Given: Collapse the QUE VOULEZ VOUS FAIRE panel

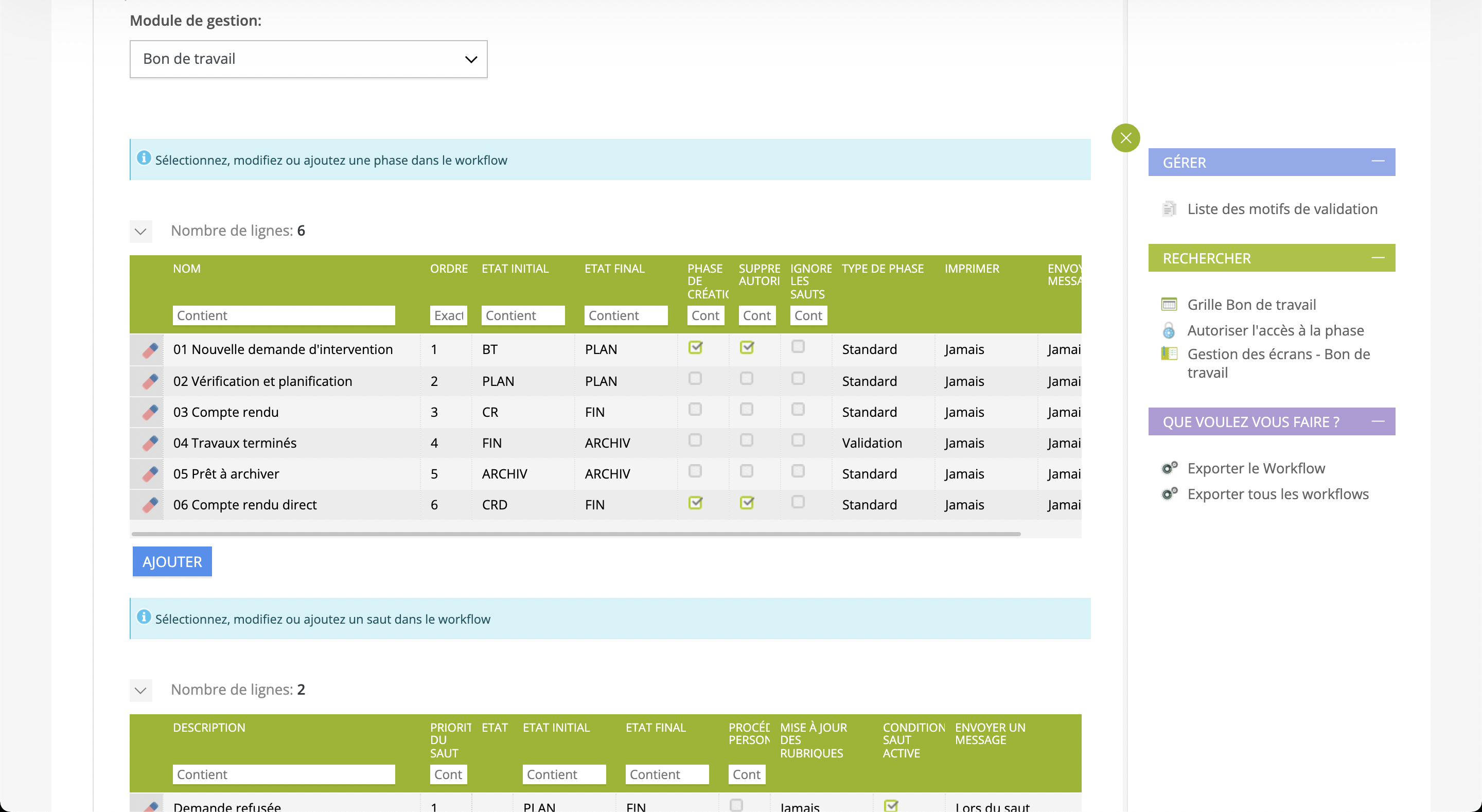Looking at the screenshot, I should pos(1378,421).
